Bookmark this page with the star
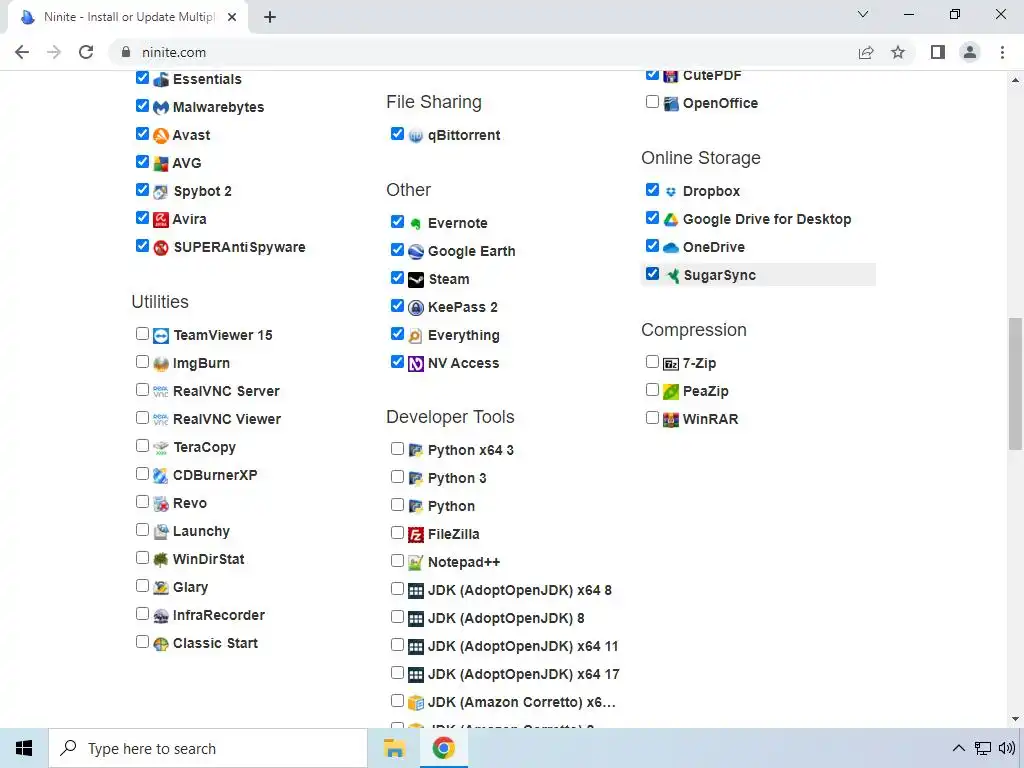Image resolution: width=1024 pixels, height=768 pixels. (x=898, y=52)
